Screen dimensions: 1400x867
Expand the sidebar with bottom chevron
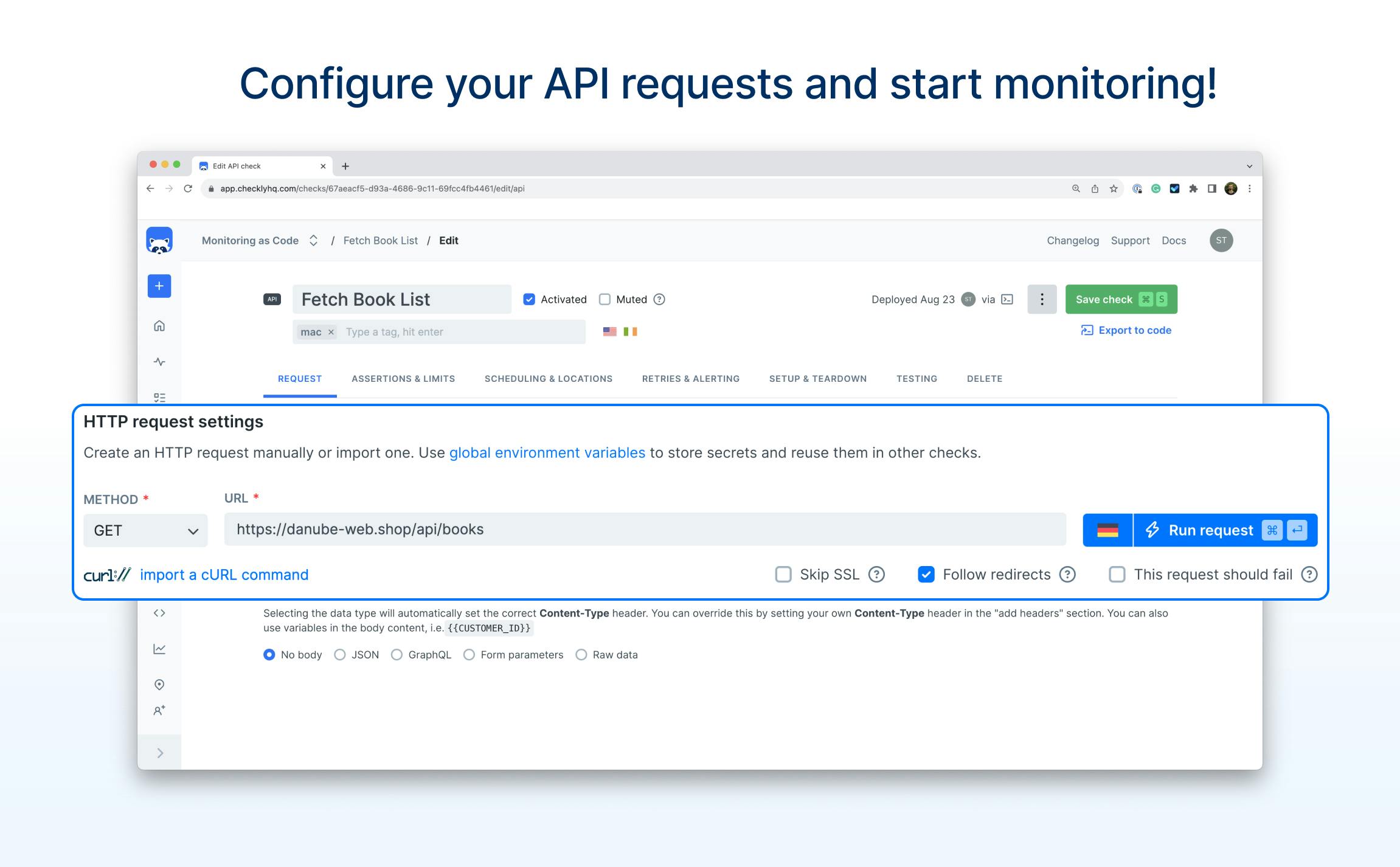coord(160,753)
